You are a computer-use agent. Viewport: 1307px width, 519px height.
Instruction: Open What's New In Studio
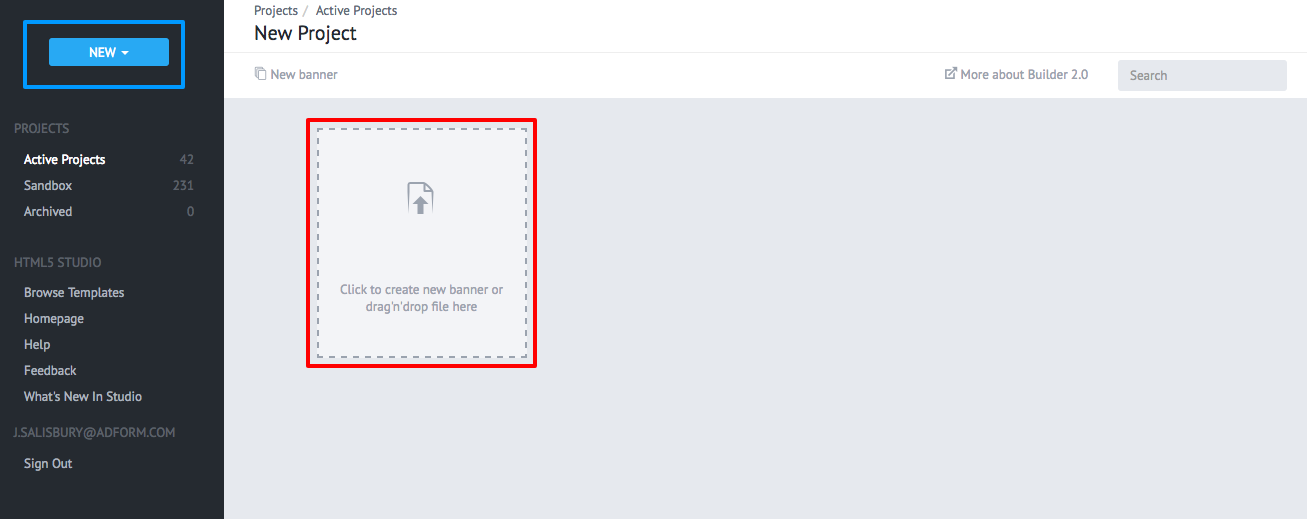(83, 396)
